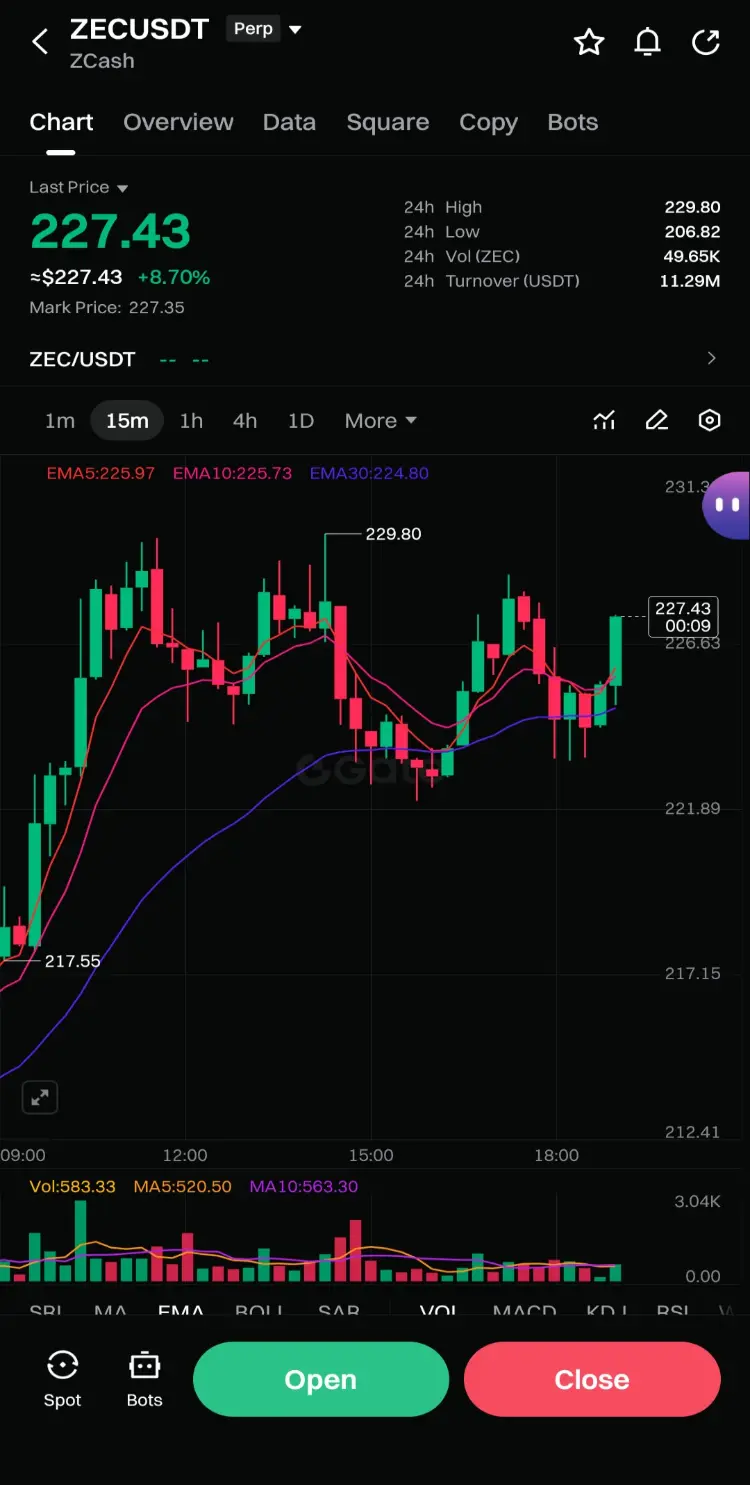Tap the 24h Vol value 49.65K

tap(692, 256)
